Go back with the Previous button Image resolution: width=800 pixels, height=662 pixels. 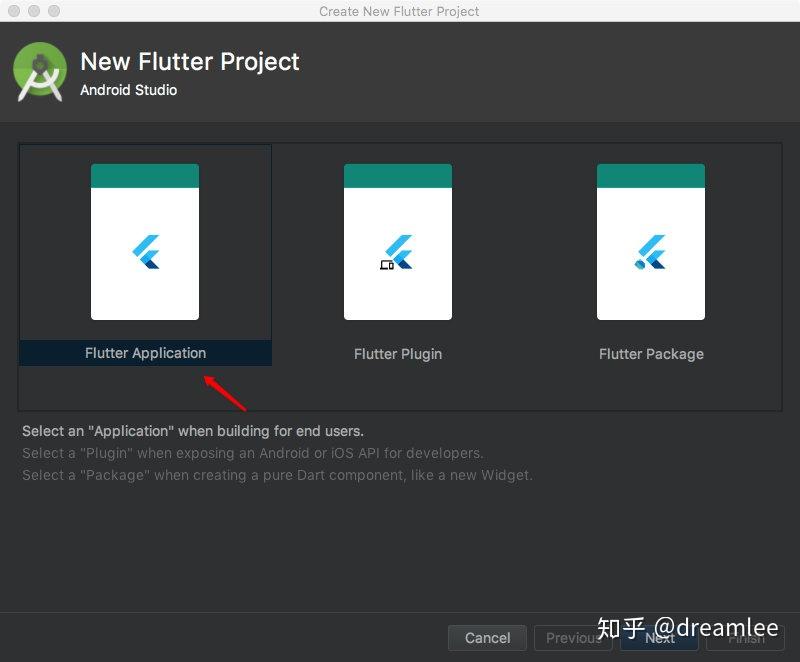[x=573, y=638]
